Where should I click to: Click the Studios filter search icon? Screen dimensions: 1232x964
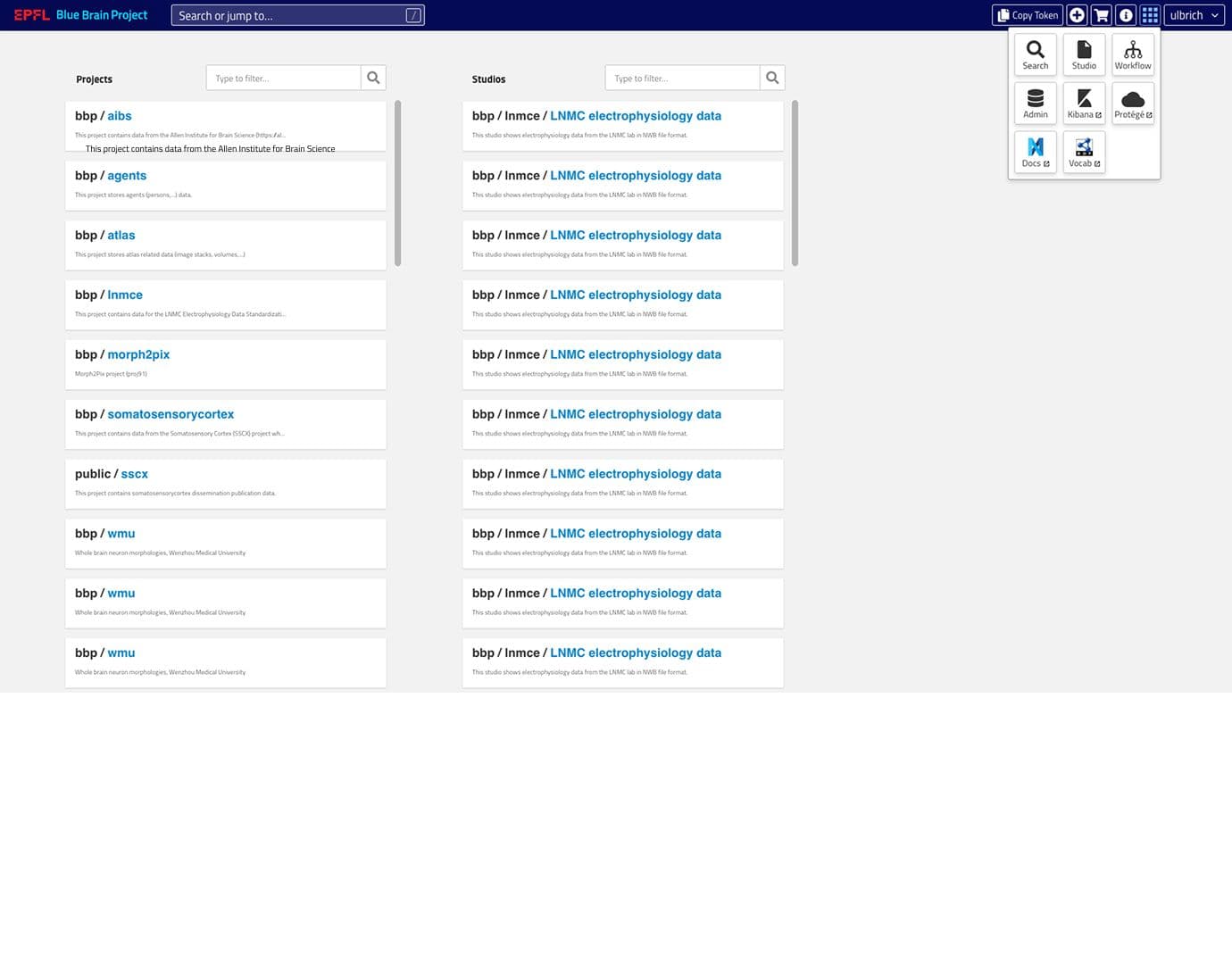click(772, 78)
